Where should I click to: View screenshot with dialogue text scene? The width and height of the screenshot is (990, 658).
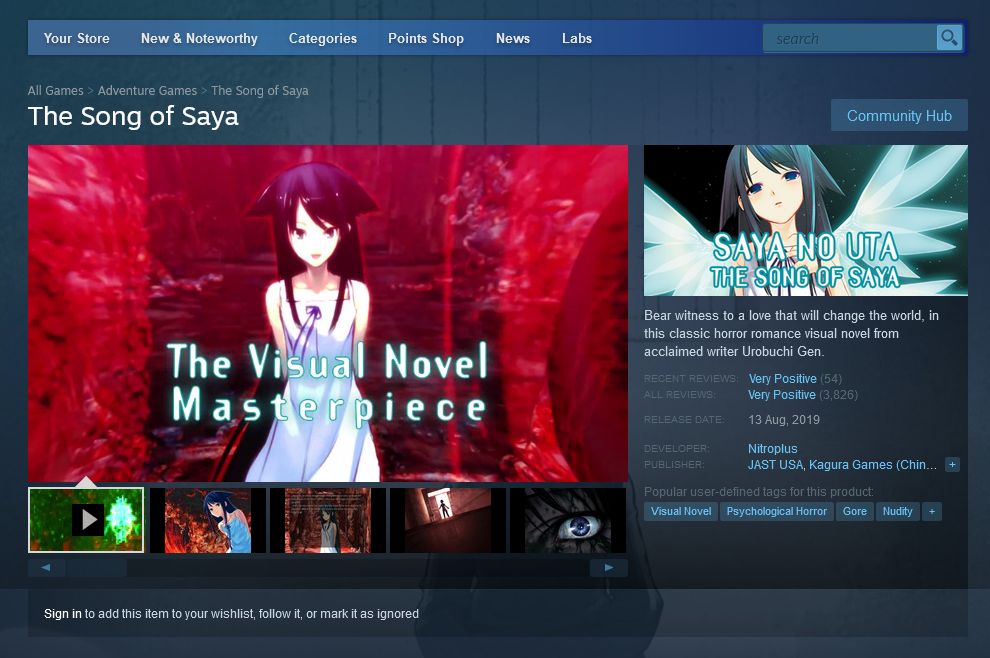click(328, 520)
